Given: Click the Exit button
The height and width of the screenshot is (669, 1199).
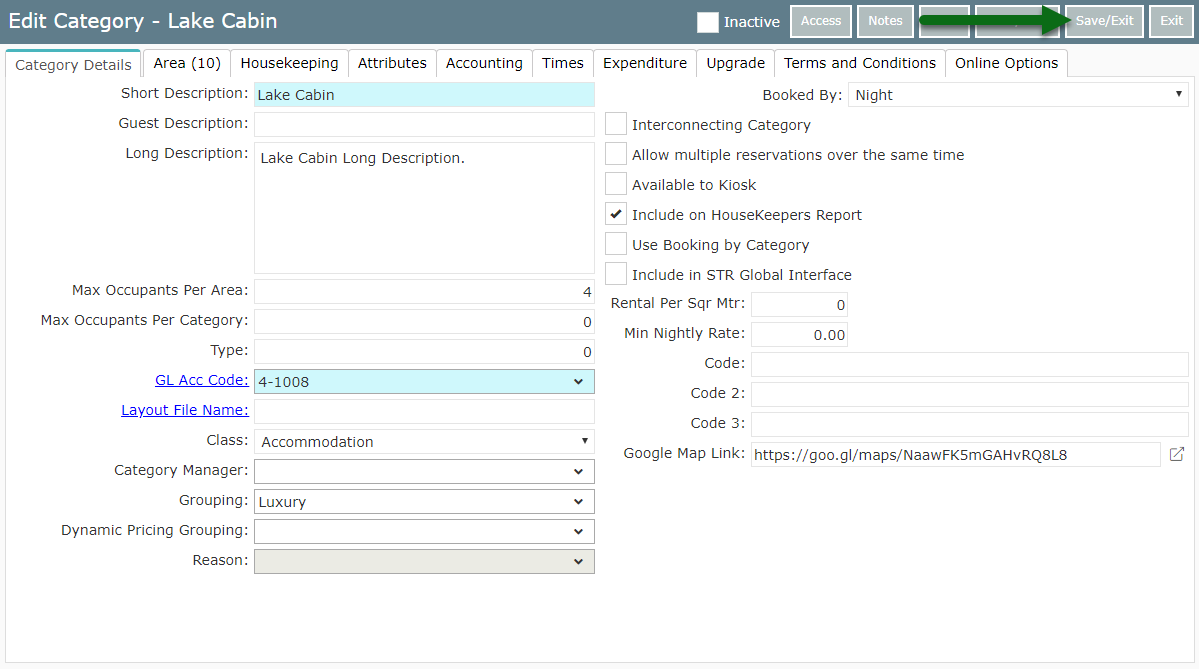Looking at the screenshot, I should coord(1171,21).
